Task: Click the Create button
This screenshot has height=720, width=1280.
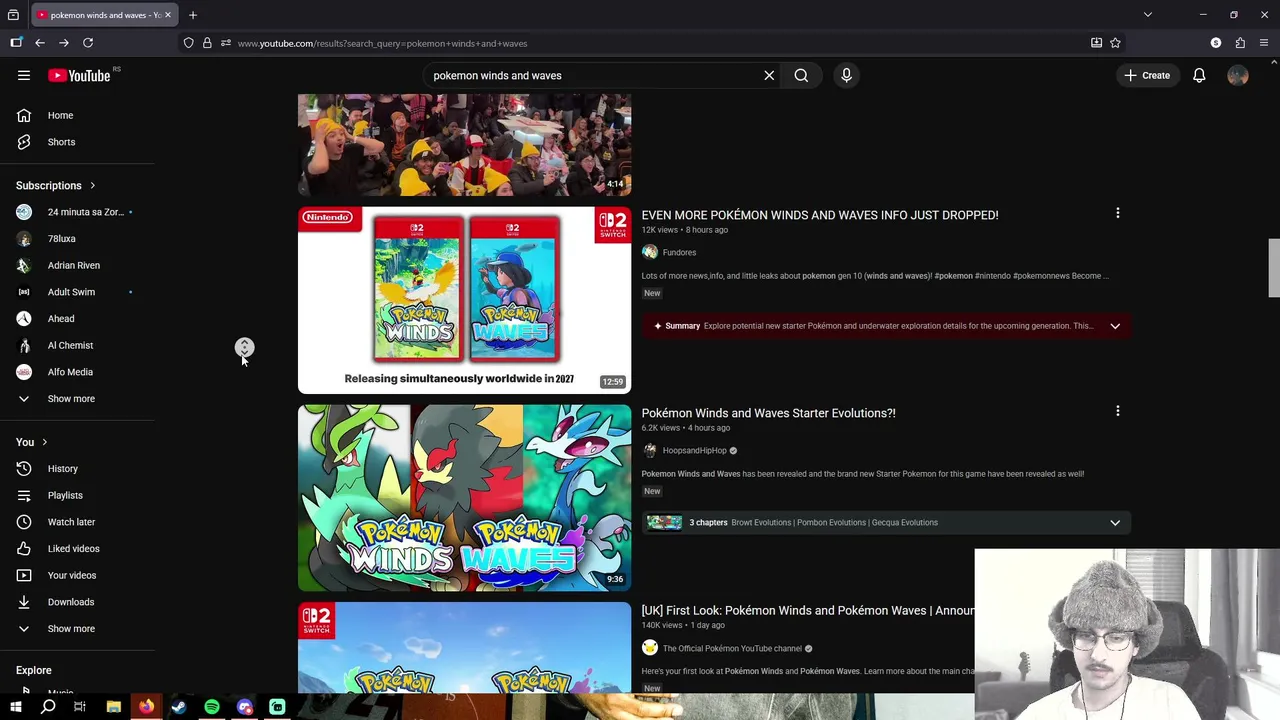Action: 1147,75
